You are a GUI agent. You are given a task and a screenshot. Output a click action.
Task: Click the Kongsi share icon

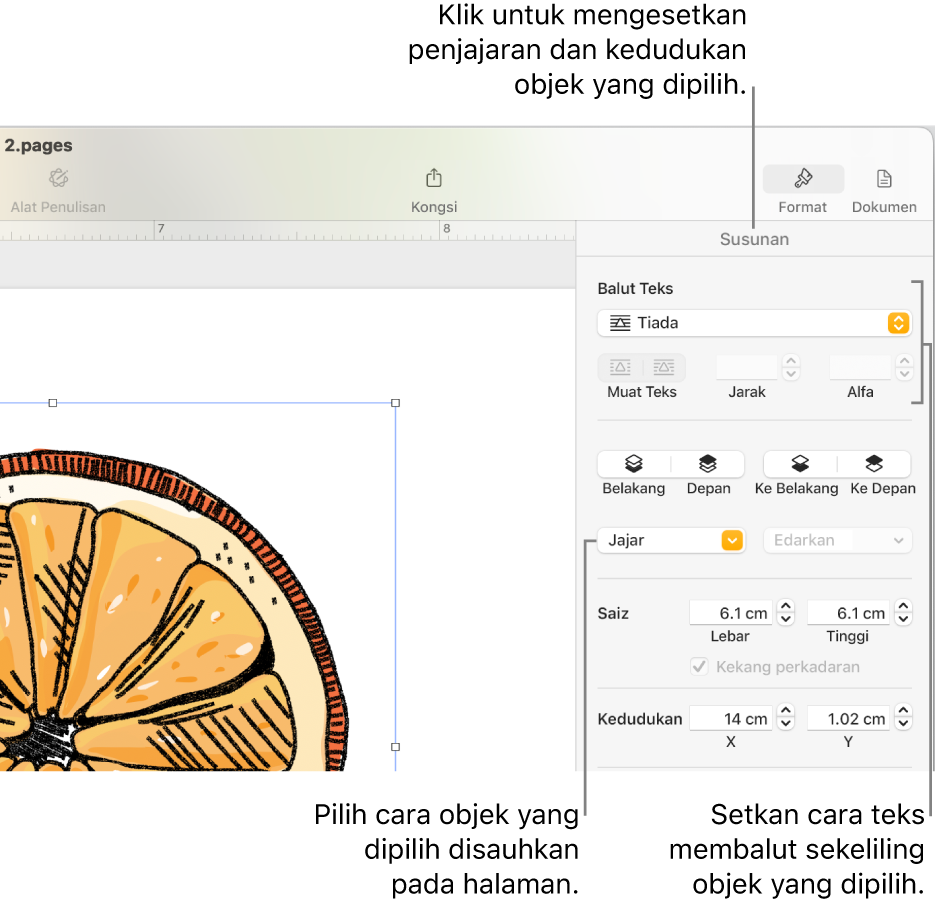434,178
